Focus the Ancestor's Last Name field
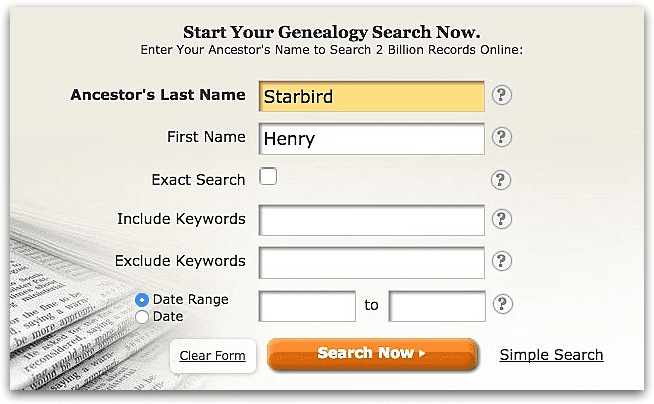 [372, 96]
